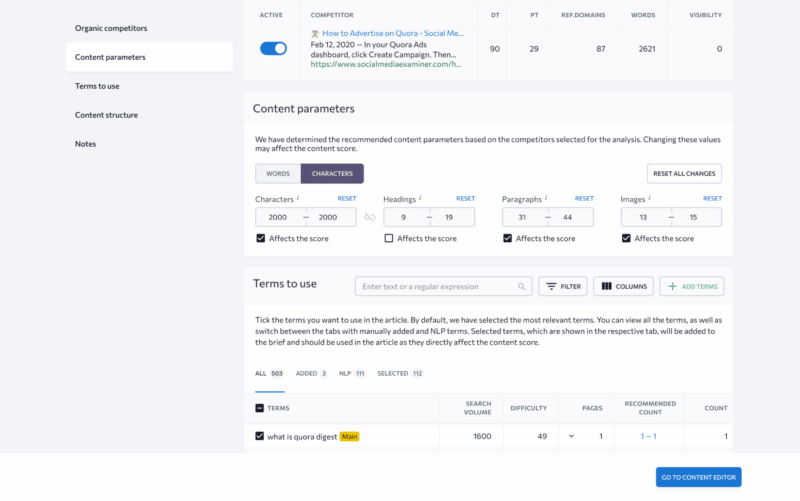
Task: Click the terms search input field
Action: [437, 287]
